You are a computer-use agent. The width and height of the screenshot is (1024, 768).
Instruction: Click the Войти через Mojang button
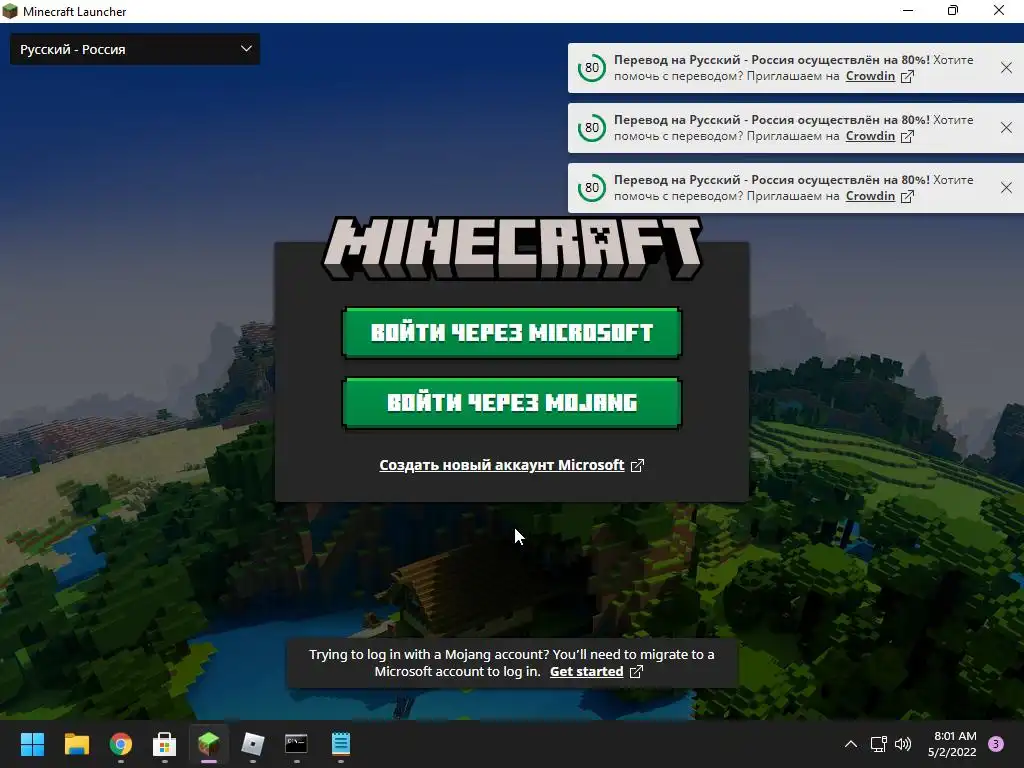tap(512, 402)
